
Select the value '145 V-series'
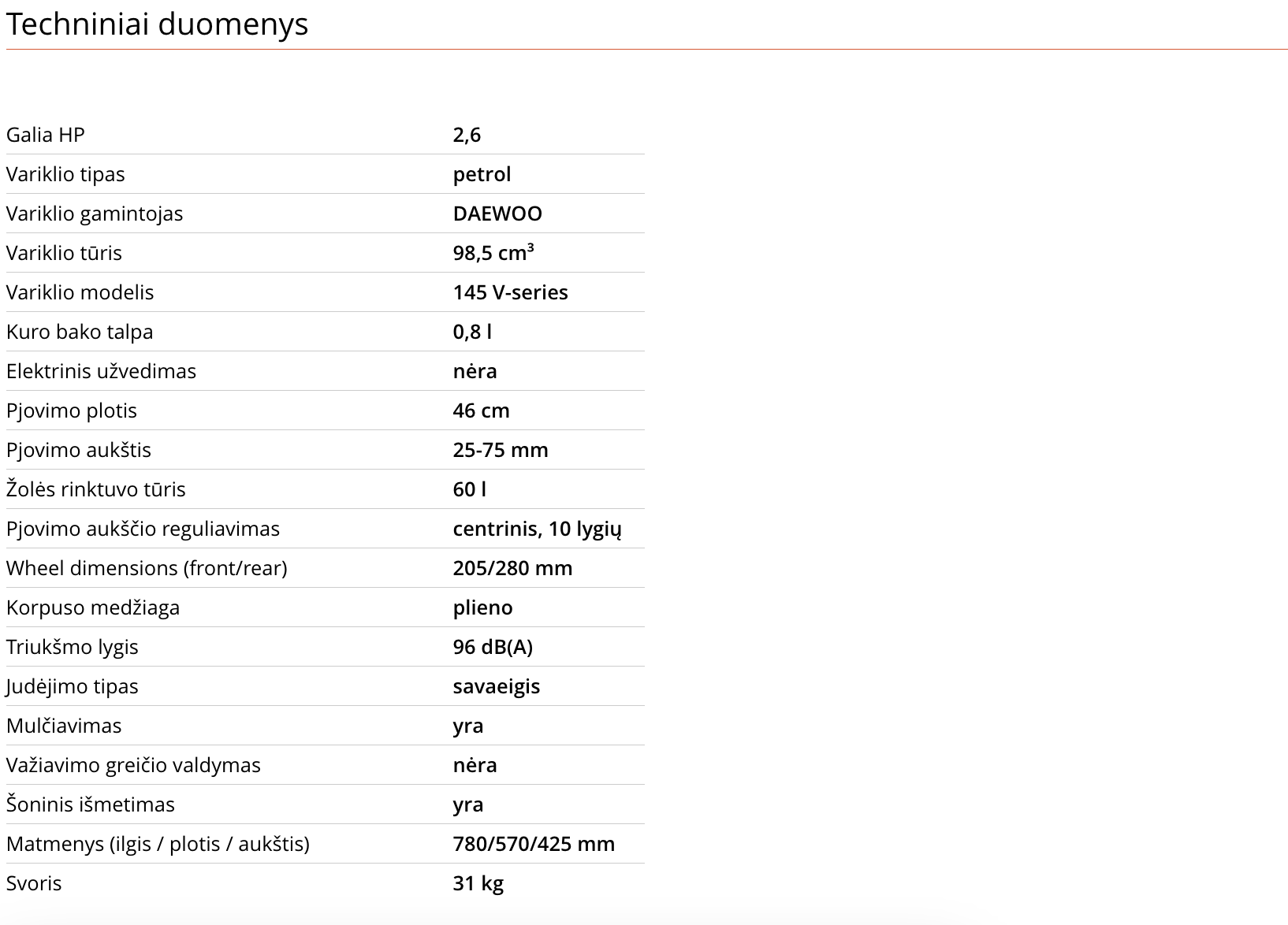pyautogui.click(x=511, y=292)
